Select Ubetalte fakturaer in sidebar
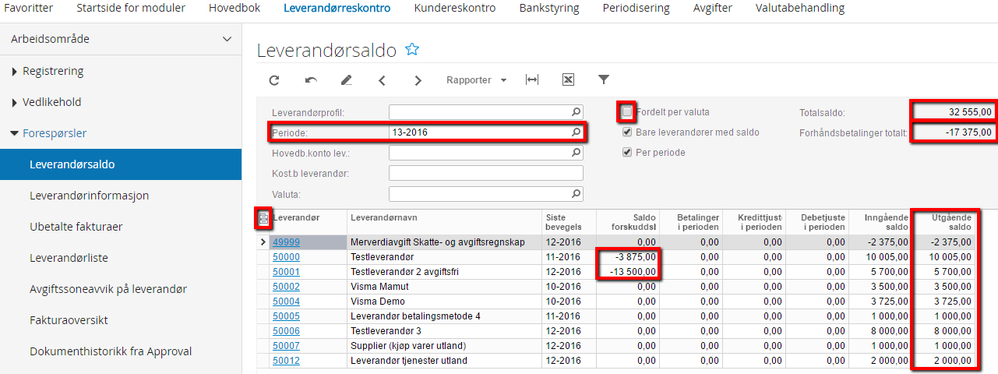Image resolution: width=998 pixels, height=374 pixels. 76,226
